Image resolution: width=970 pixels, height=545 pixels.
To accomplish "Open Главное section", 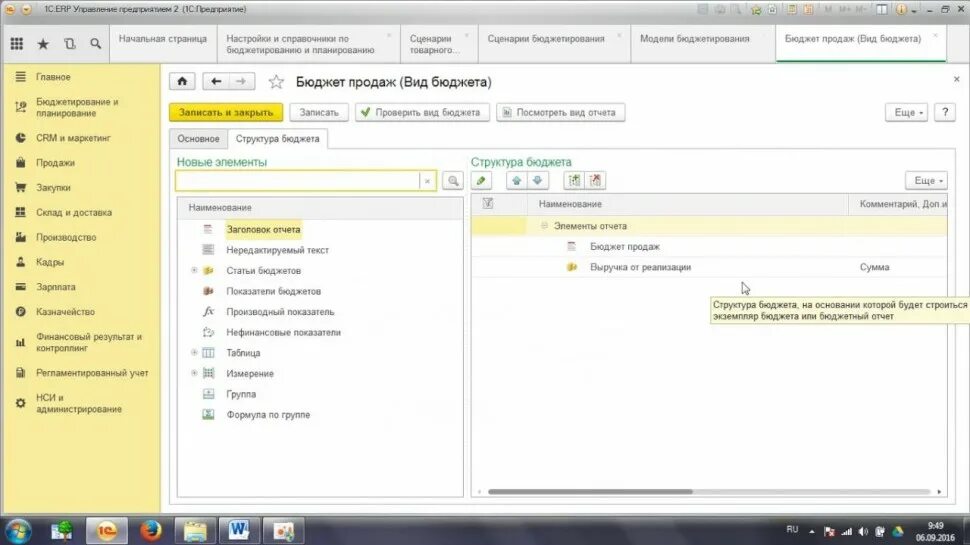I will click(x=53, y=77).
